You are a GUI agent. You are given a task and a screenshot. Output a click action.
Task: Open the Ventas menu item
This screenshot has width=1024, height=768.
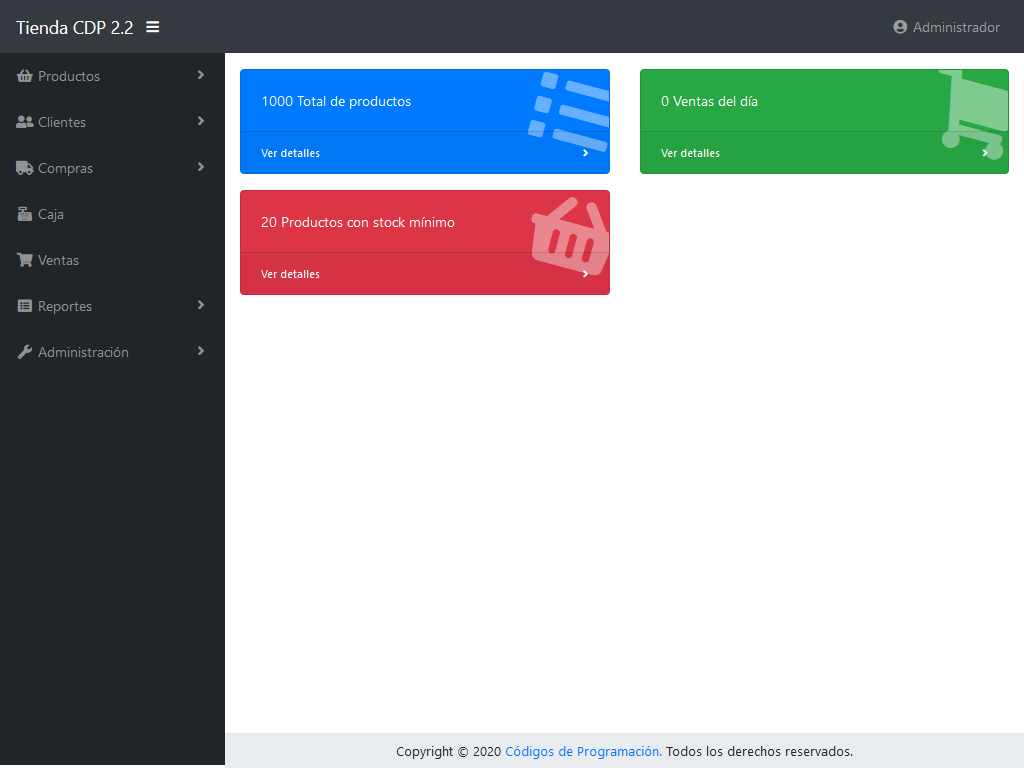coord(58,260)
